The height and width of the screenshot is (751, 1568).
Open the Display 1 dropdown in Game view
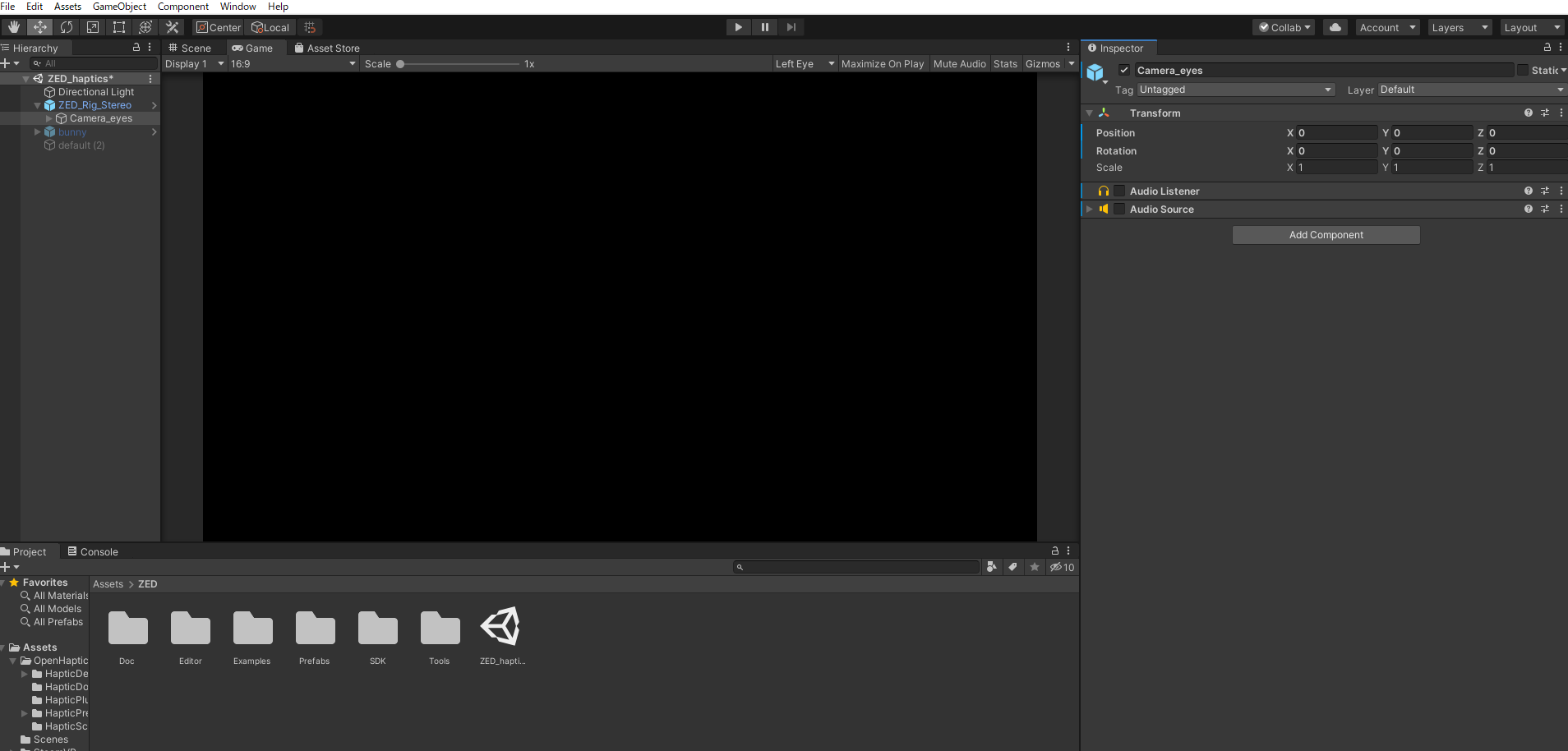193,63
